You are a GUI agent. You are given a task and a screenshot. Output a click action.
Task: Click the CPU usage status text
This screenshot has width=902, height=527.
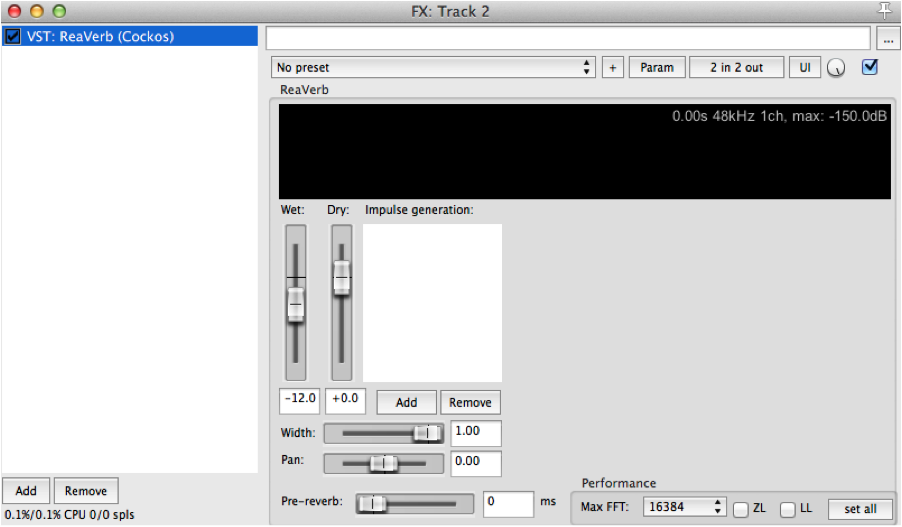tap(70, 514)
